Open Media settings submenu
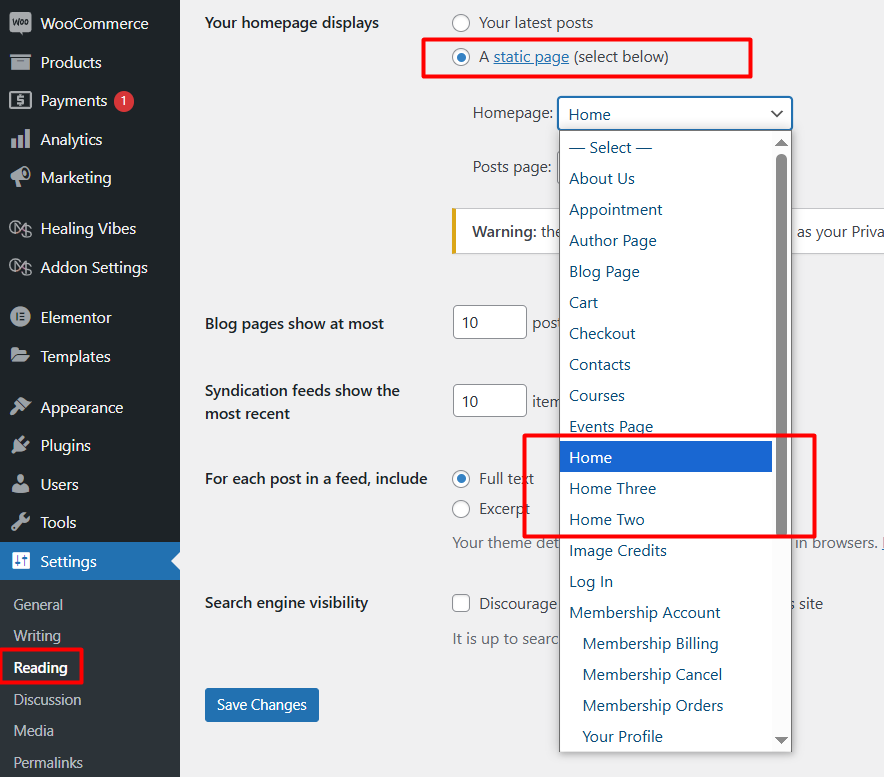The image size is (884, 777). click(34, 731)
